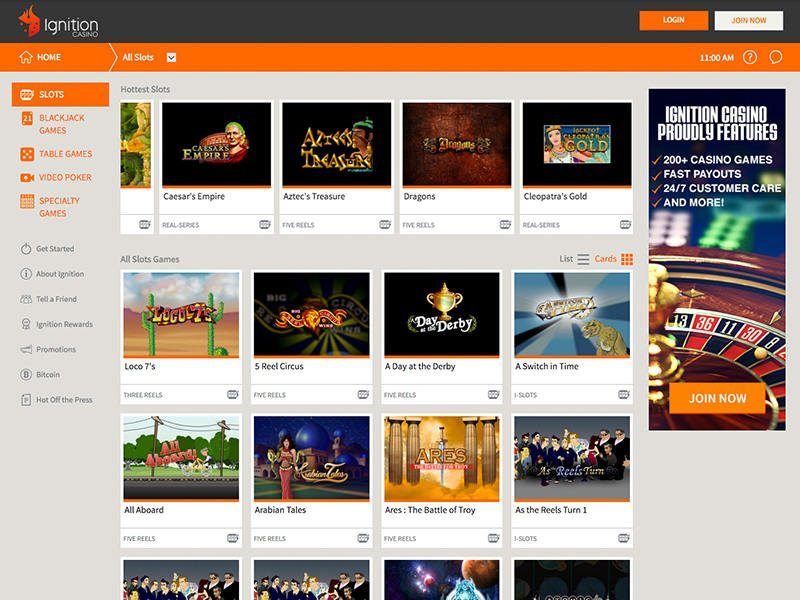Screen dimensions: 800x600
Task: Open the A Switch in Time thumbnail
Action: point(572,314)
